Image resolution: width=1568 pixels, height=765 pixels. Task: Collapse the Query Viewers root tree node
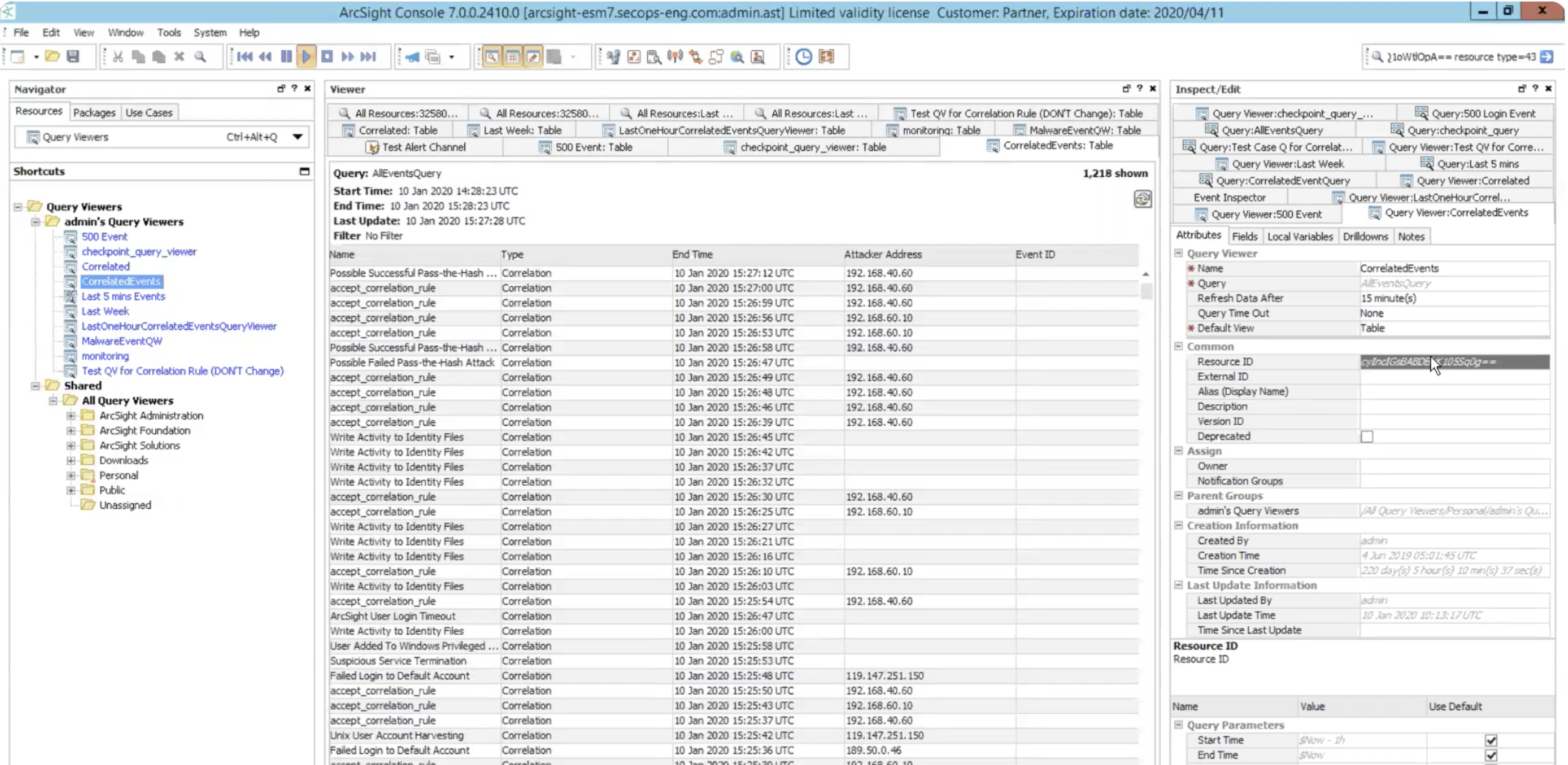18,207
